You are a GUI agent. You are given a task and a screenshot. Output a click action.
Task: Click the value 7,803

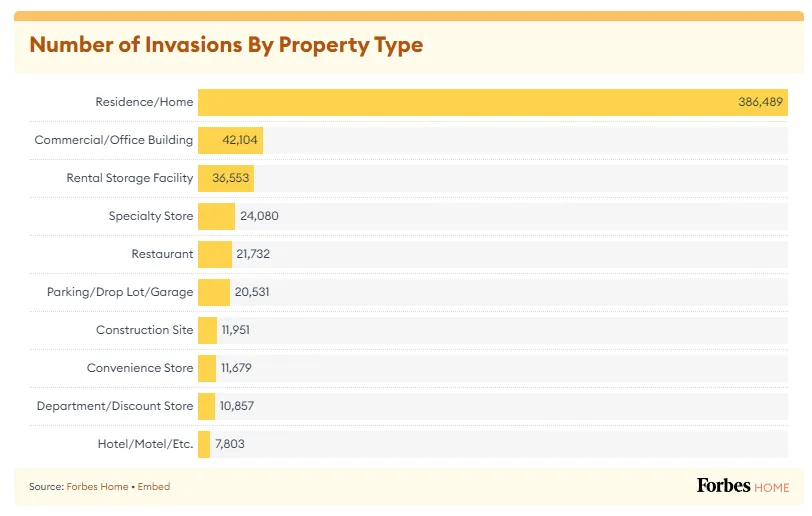(x=229, y=444)
